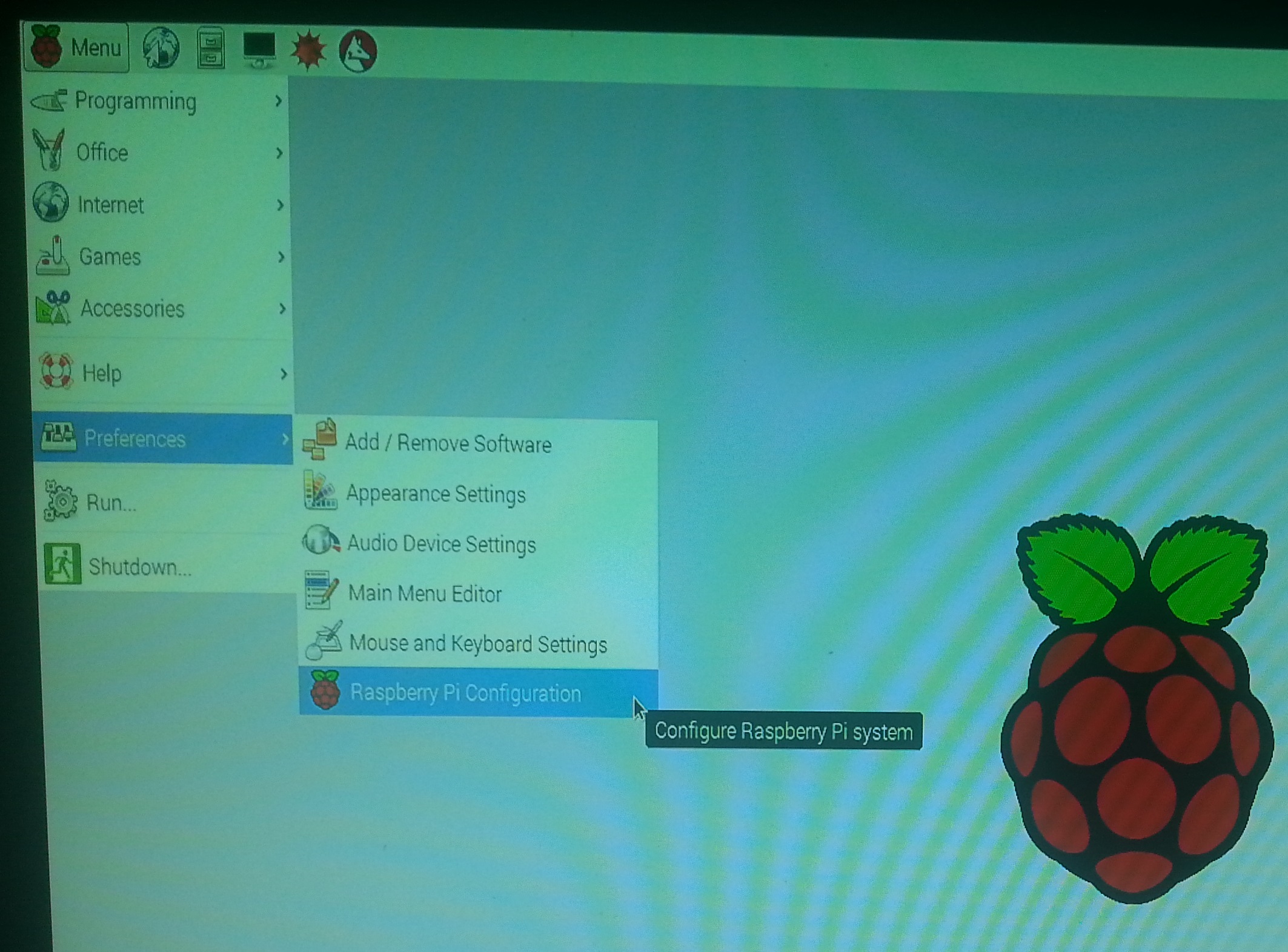
Task: Open the Mathematica red spiky icon
Action: click(308, 50)
